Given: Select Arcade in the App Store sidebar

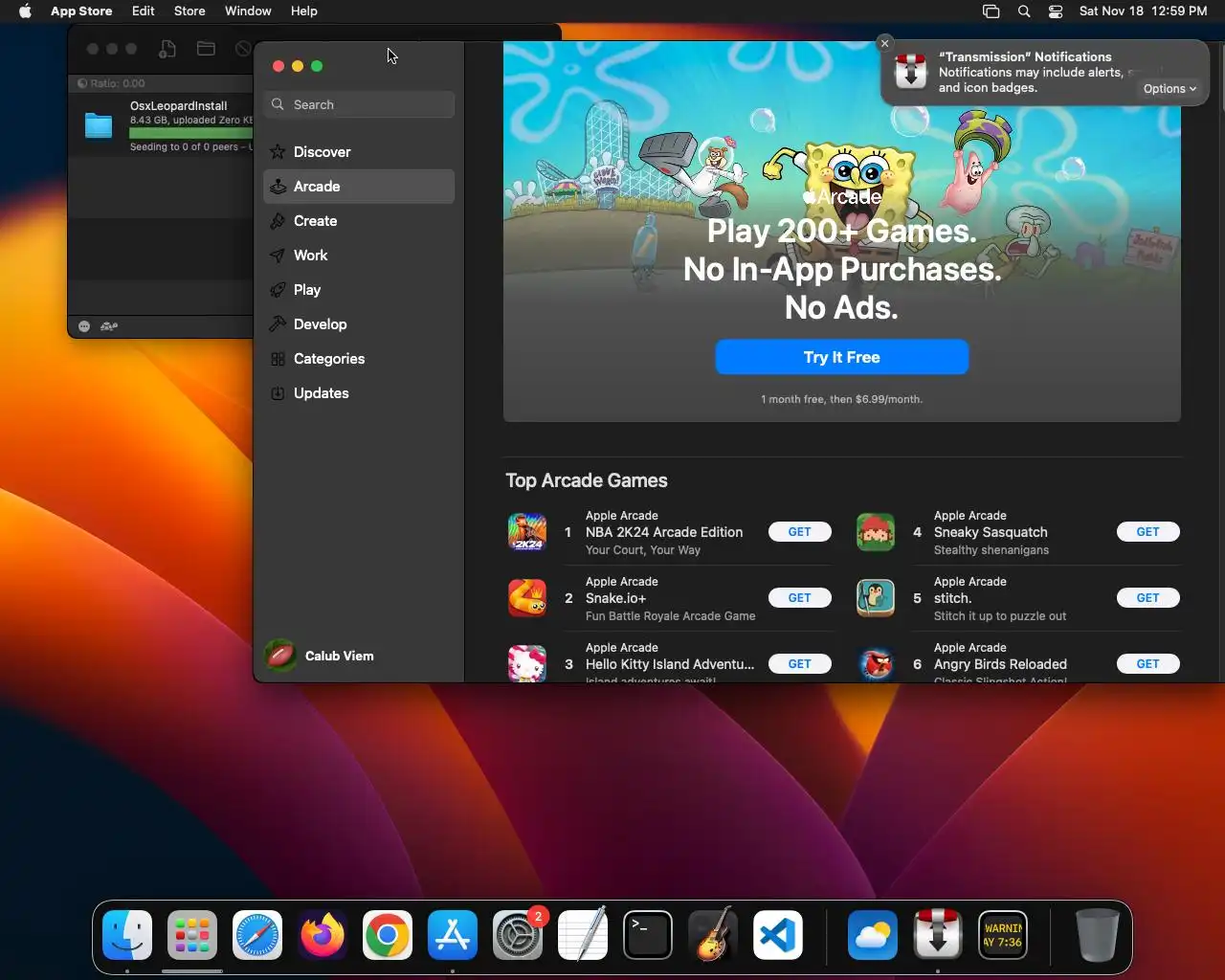Looking at the screenshot, I should pos(359,187).
